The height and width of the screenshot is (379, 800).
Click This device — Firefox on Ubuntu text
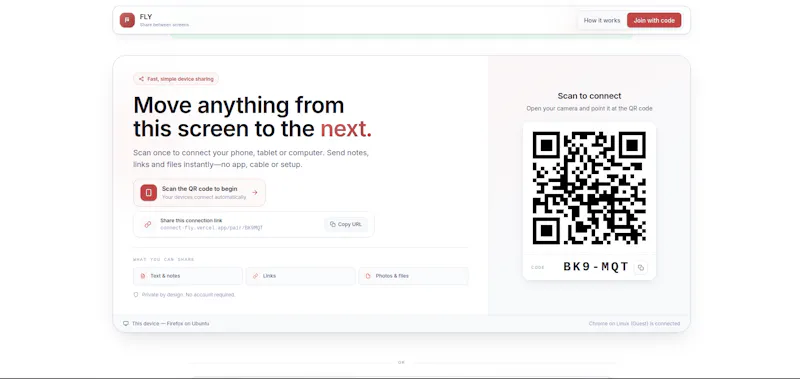pos(170,323)
